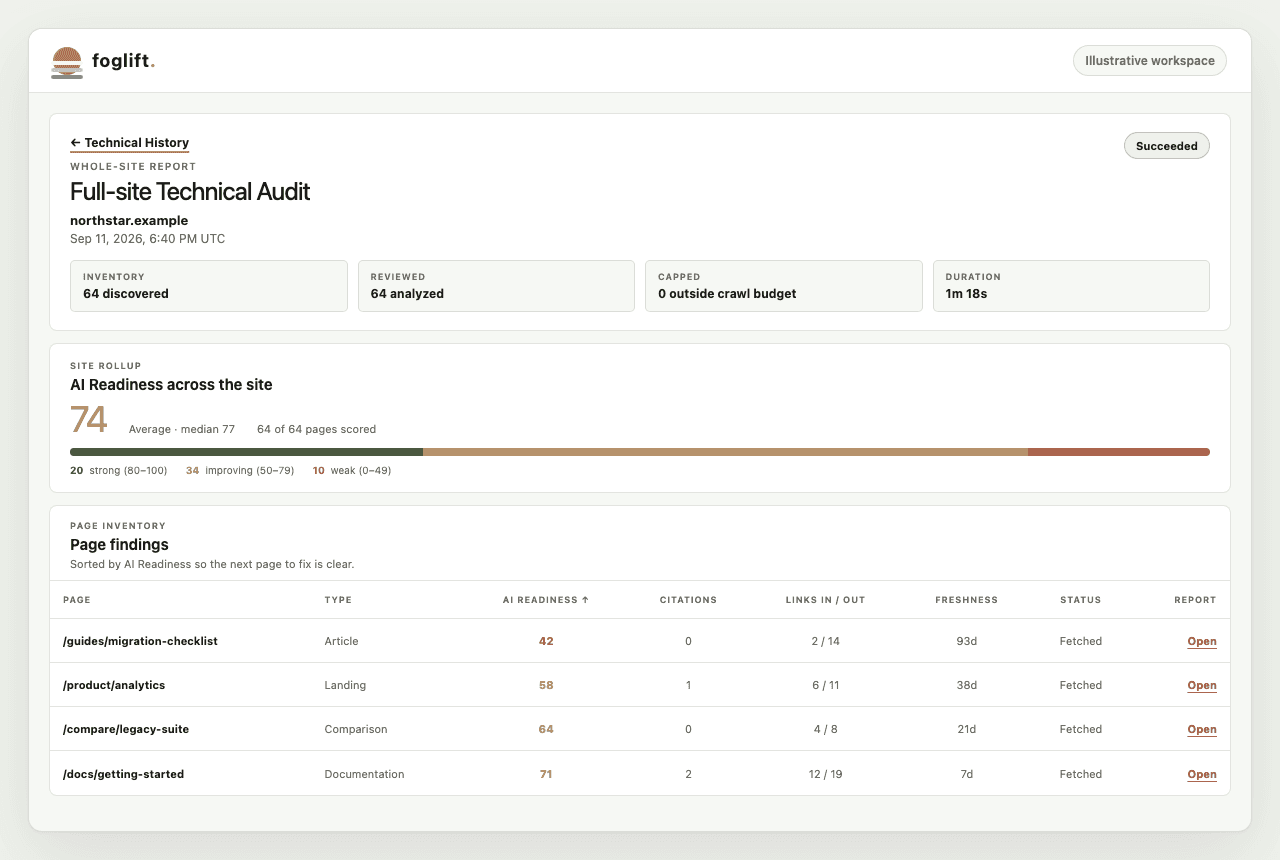Click the AI Readiness score 42
1280x860 pixels.
pos(546,641)
